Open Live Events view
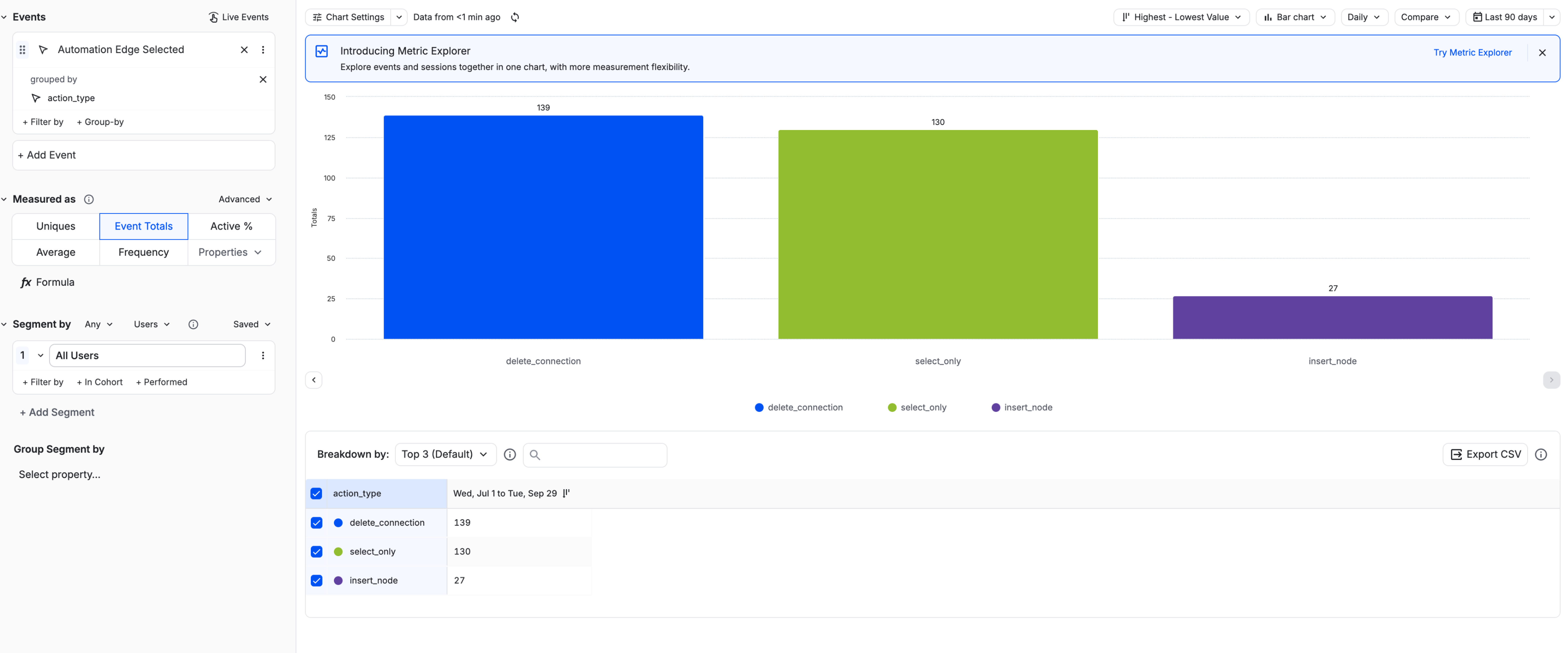This screenshot has width=1568, height=653. [239, 17]
